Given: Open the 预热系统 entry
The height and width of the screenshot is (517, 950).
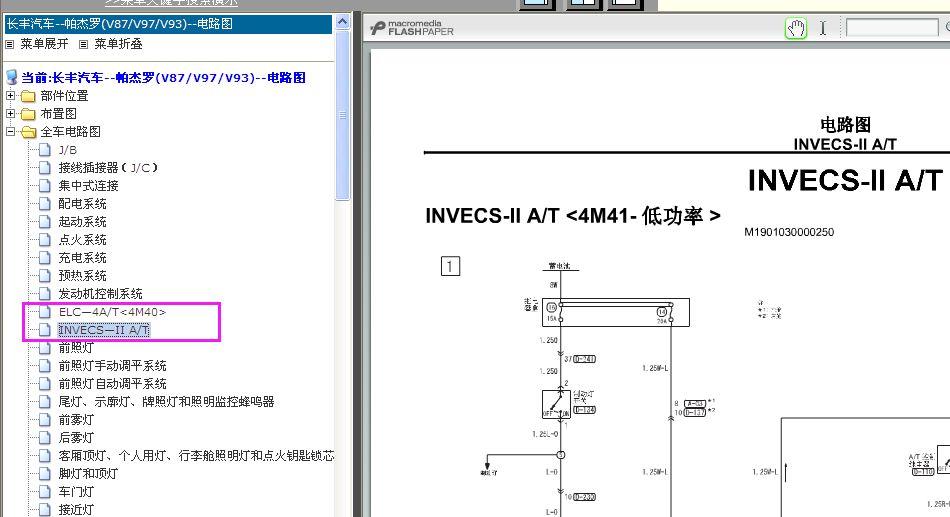Looking at the screenshot, I should click(x=82, y=276).
